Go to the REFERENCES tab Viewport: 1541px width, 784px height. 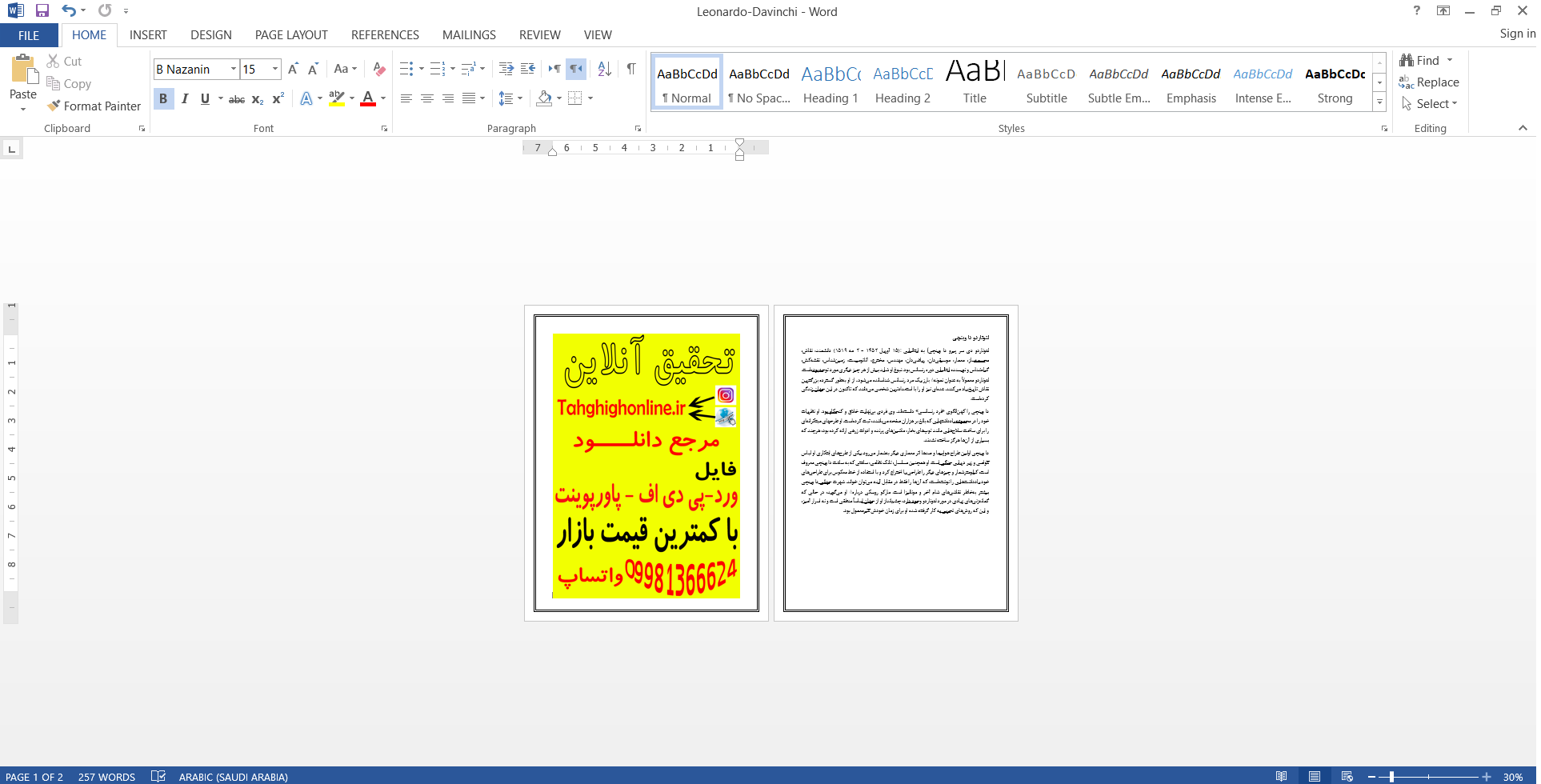tap(385, 35)
